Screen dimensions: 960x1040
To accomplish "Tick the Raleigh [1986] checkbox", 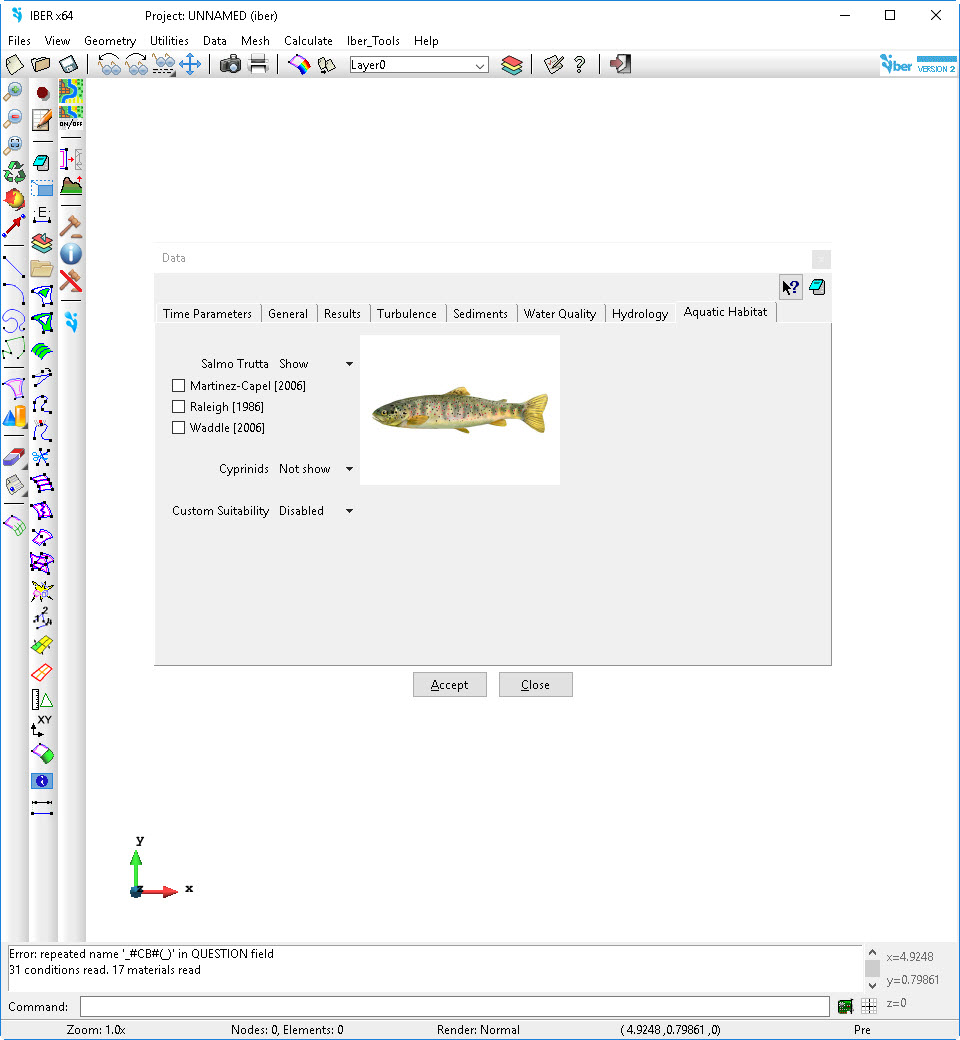I will 179,407.
